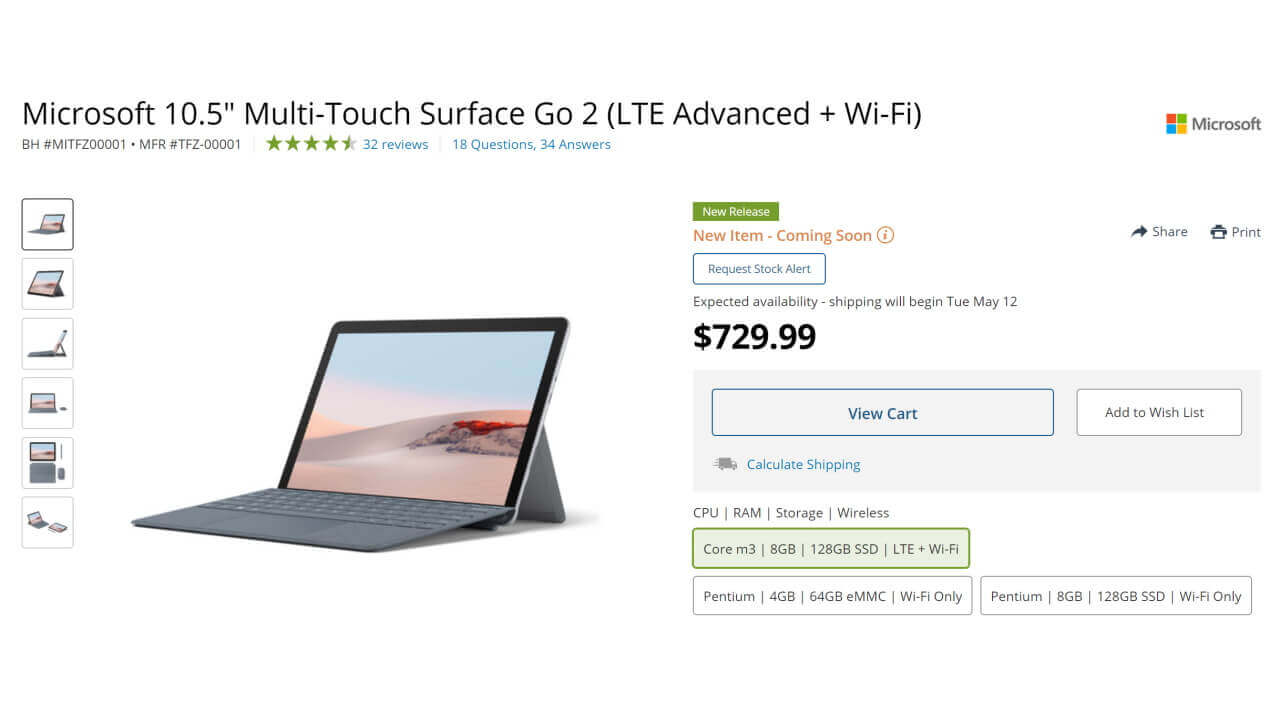The width and height of the screenshot is (1280, 720).
Task: Click Request Stock Alert button
Action: pos(759,269)
